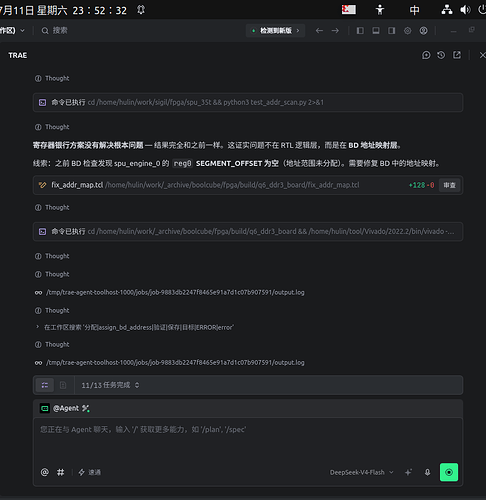Open the clock and date display
This screenshot has height=500, width=486.
pyautogui.click(x=63, y=10)
